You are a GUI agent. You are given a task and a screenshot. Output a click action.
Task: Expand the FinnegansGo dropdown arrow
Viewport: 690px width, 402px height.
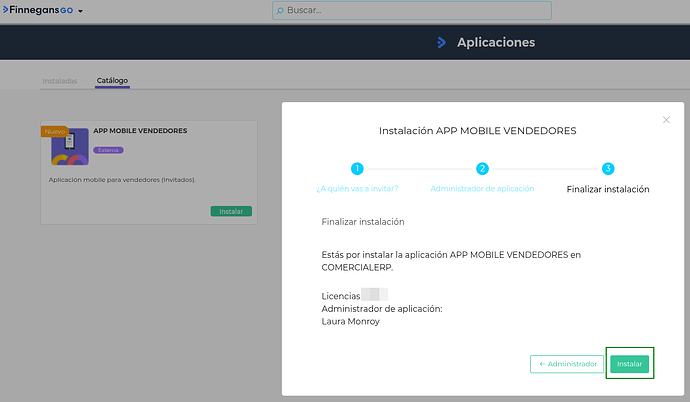click(80, 11)
